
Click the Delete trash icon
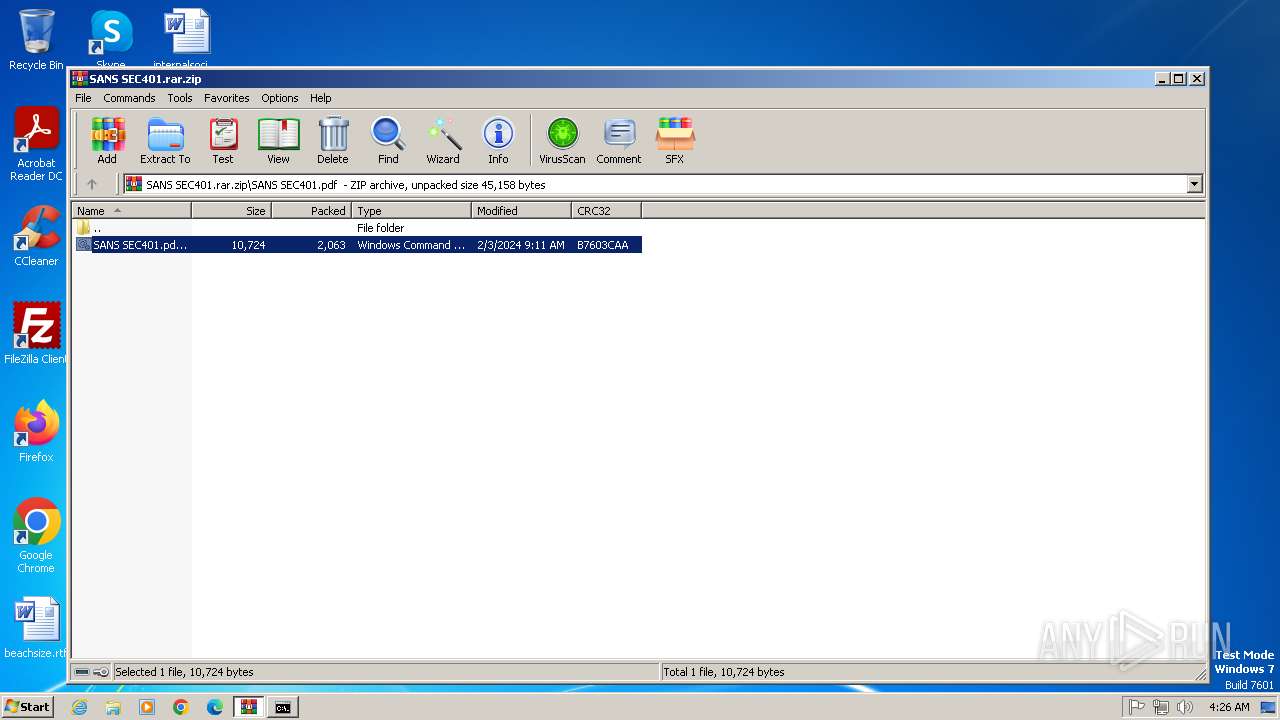click(x=333, y=140)
